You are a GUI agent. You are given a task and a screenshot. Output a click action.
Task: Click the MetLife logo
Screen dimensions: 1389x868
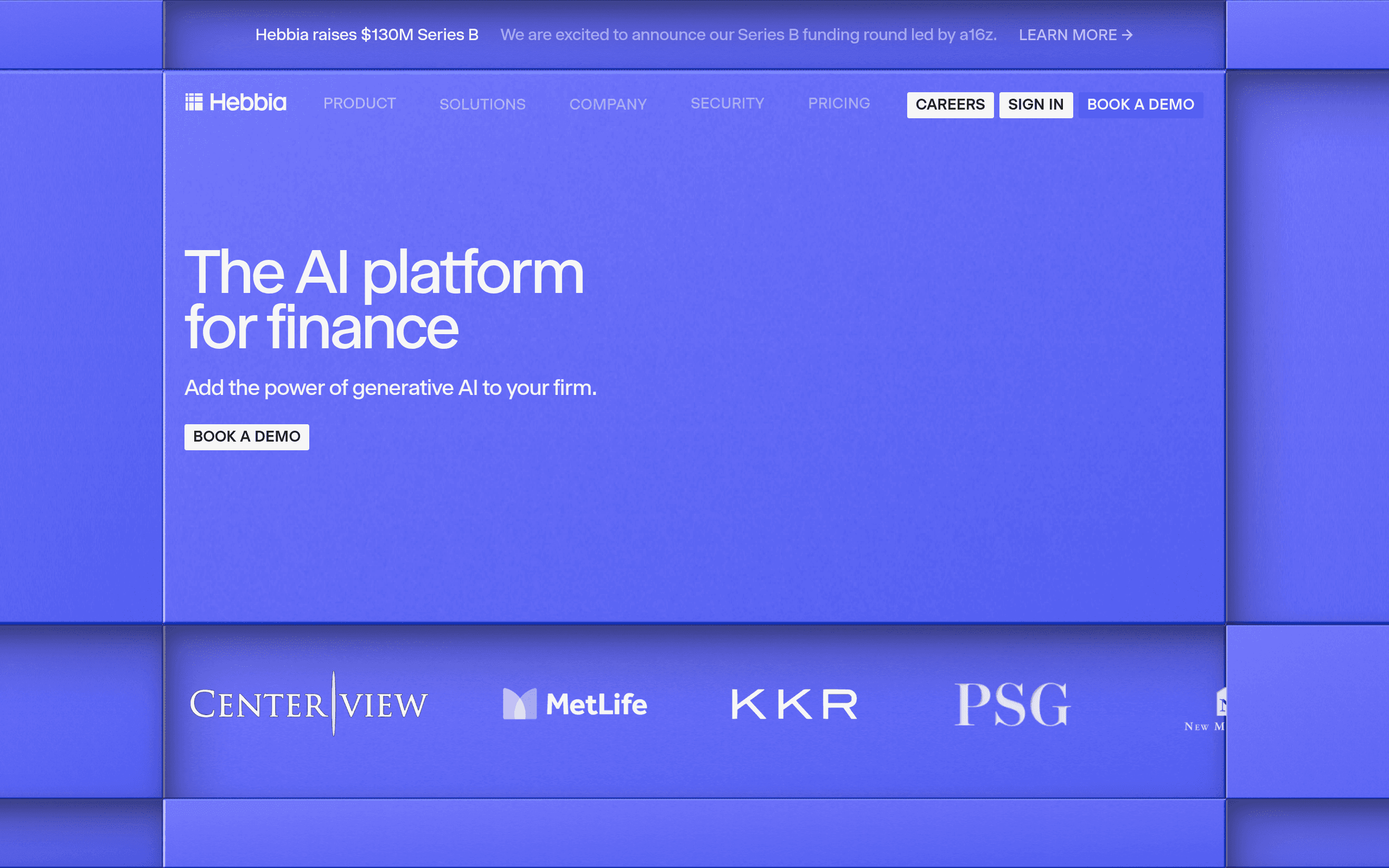pos(575,704)
